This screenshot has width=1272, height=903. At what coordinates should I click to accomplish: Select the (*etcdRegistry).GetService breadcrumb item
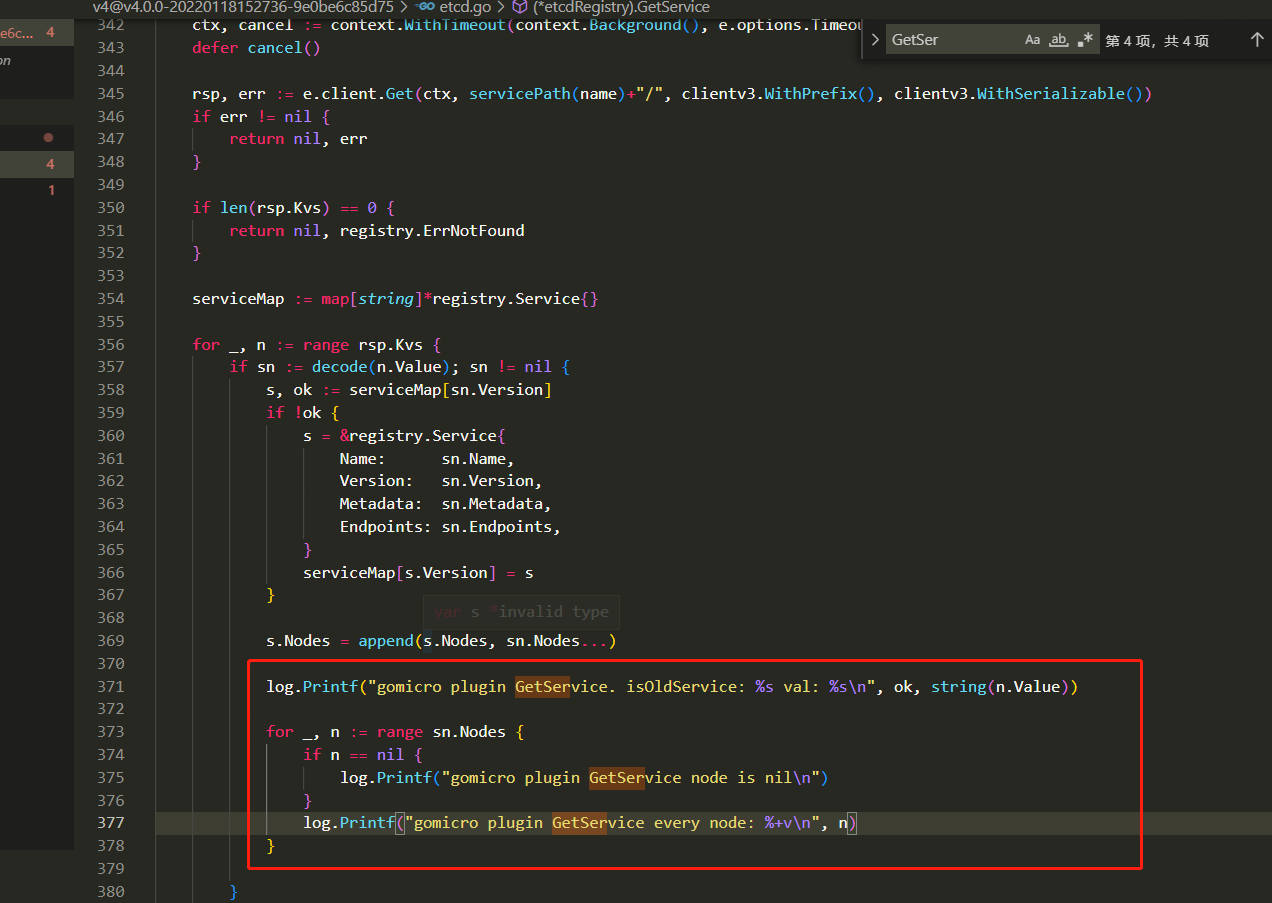(622, 8)
